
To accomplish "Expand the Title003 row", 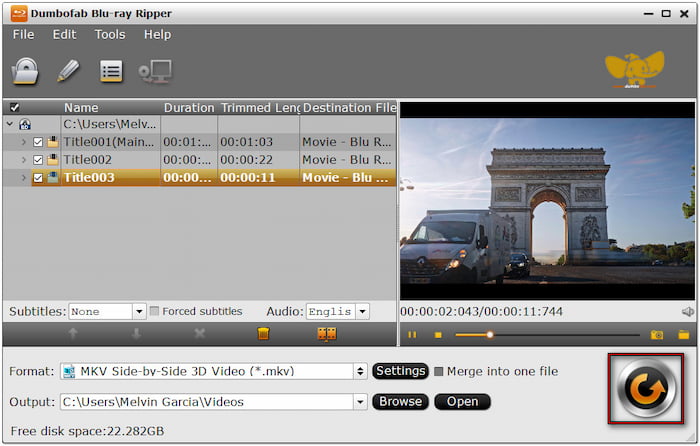I will tap(24, 178).
